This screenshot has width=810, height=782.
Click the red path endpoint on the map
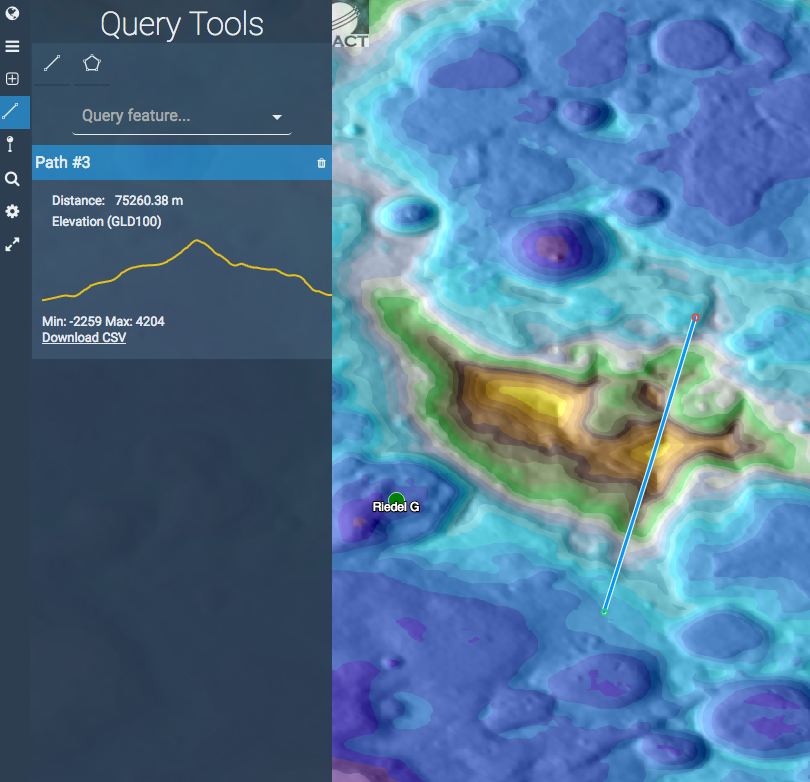tap(695, 317)
